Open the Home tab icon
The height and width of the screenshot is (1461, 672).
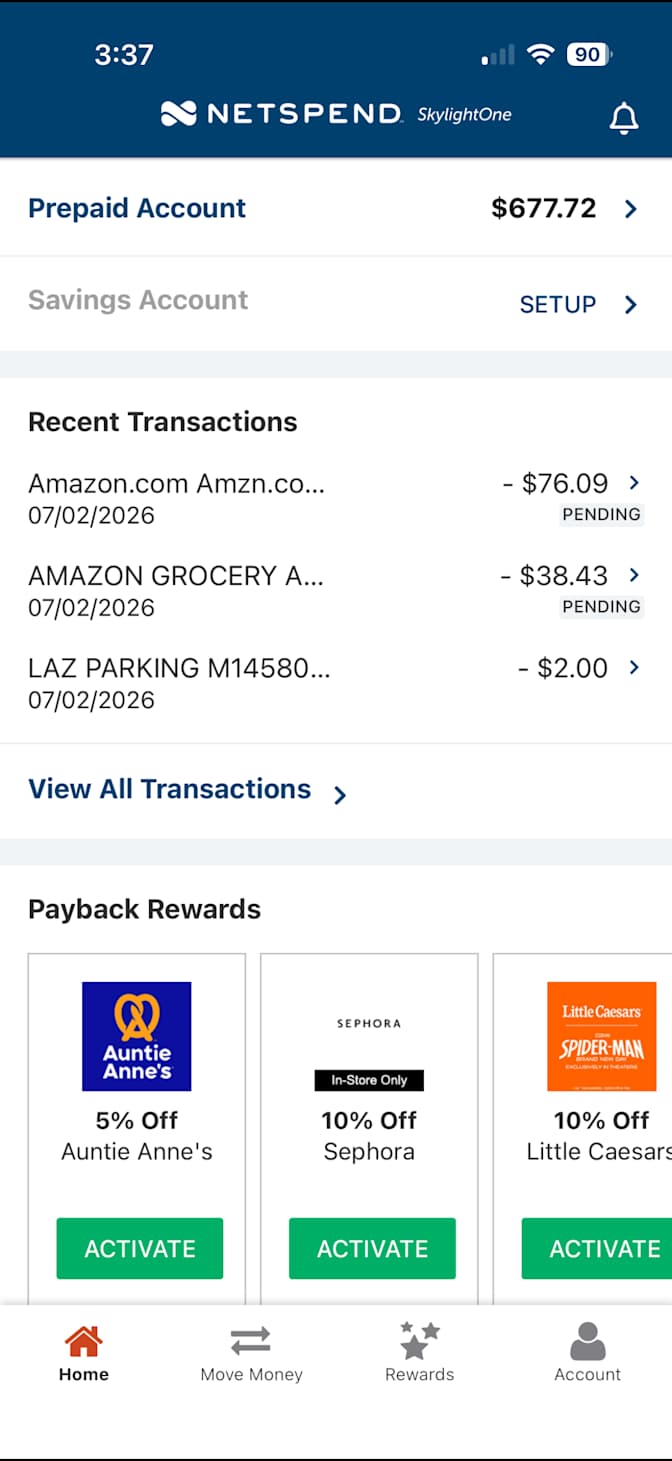[x=83, y=1342]
